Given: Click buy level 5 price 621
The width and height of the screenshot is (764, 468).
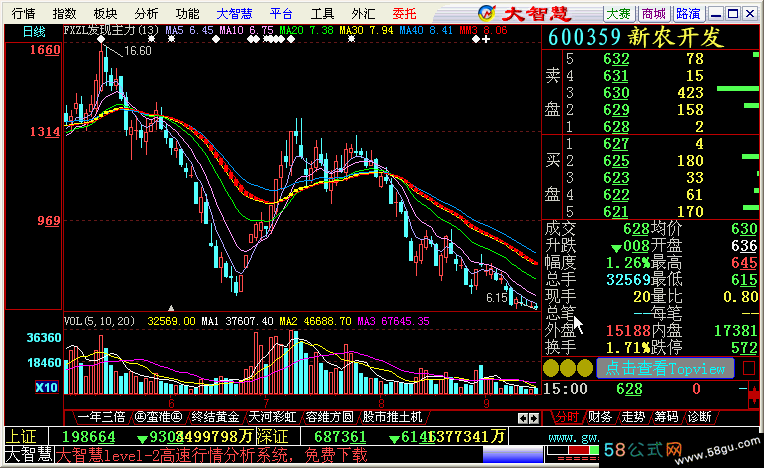Looking at the screenshot, I should click(616, 212).
